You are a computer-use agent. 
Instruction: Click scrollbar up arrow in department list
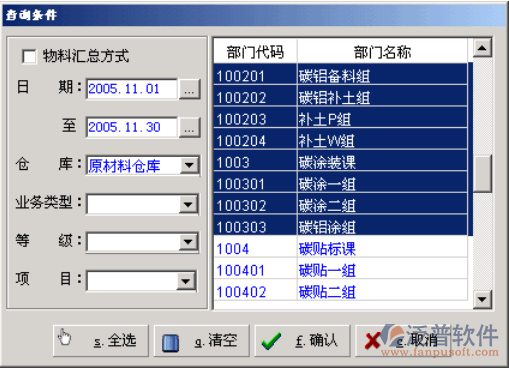[x=482, y=48]
